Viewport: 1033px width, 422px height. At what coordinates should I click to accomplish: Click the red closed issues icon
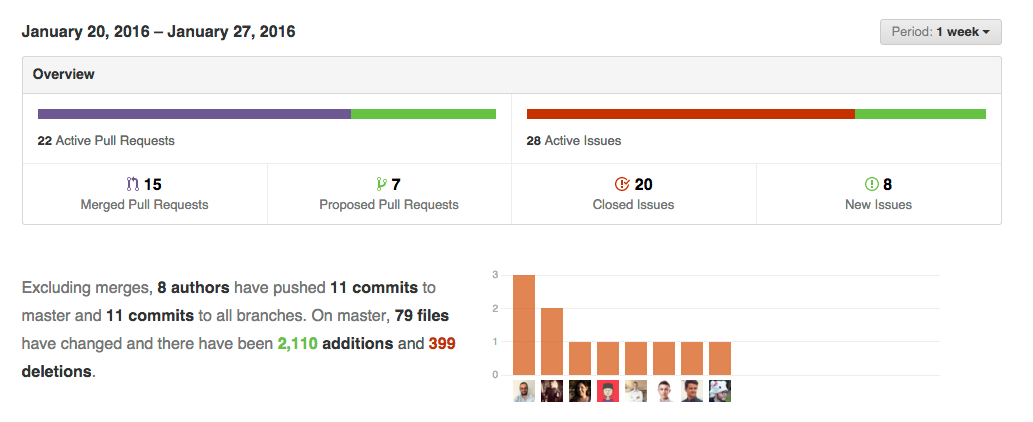(x=622, y=184)
